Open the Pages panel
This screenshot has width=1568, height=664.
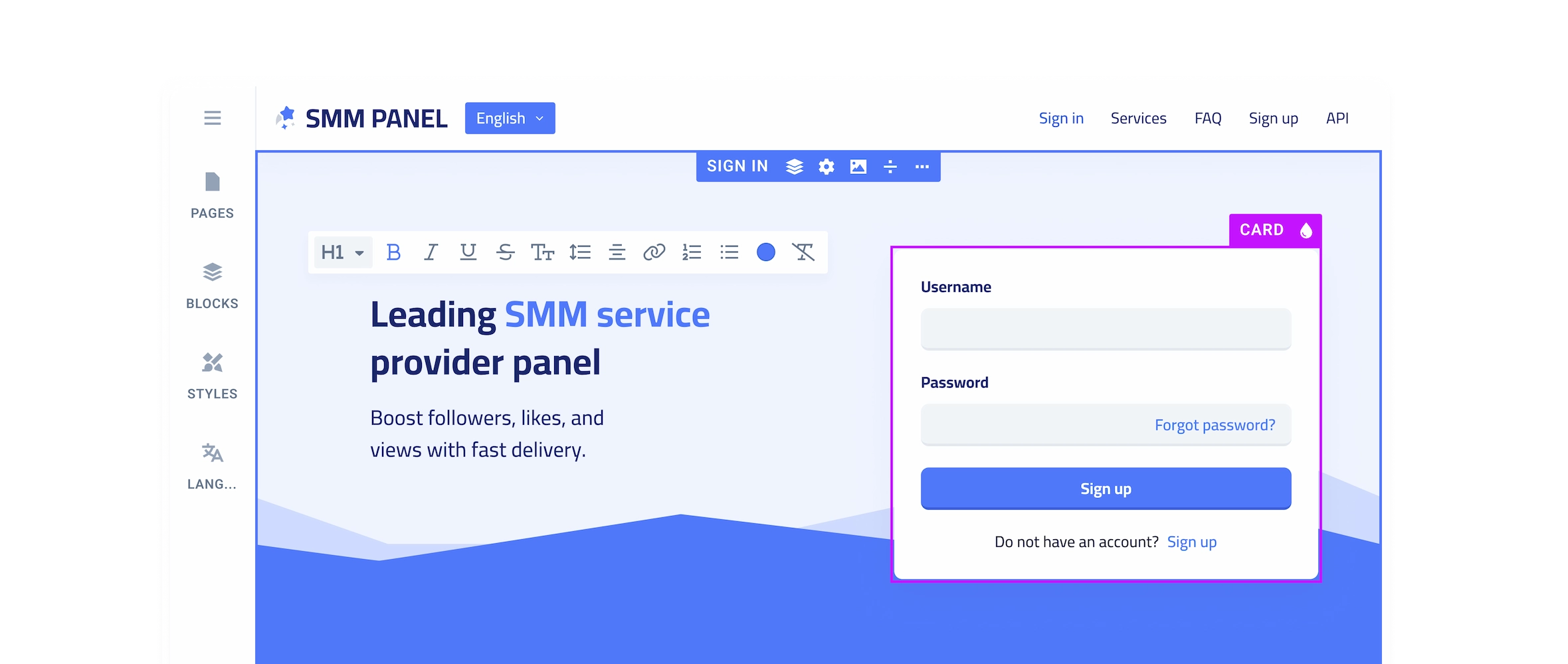tap(212, 197)
